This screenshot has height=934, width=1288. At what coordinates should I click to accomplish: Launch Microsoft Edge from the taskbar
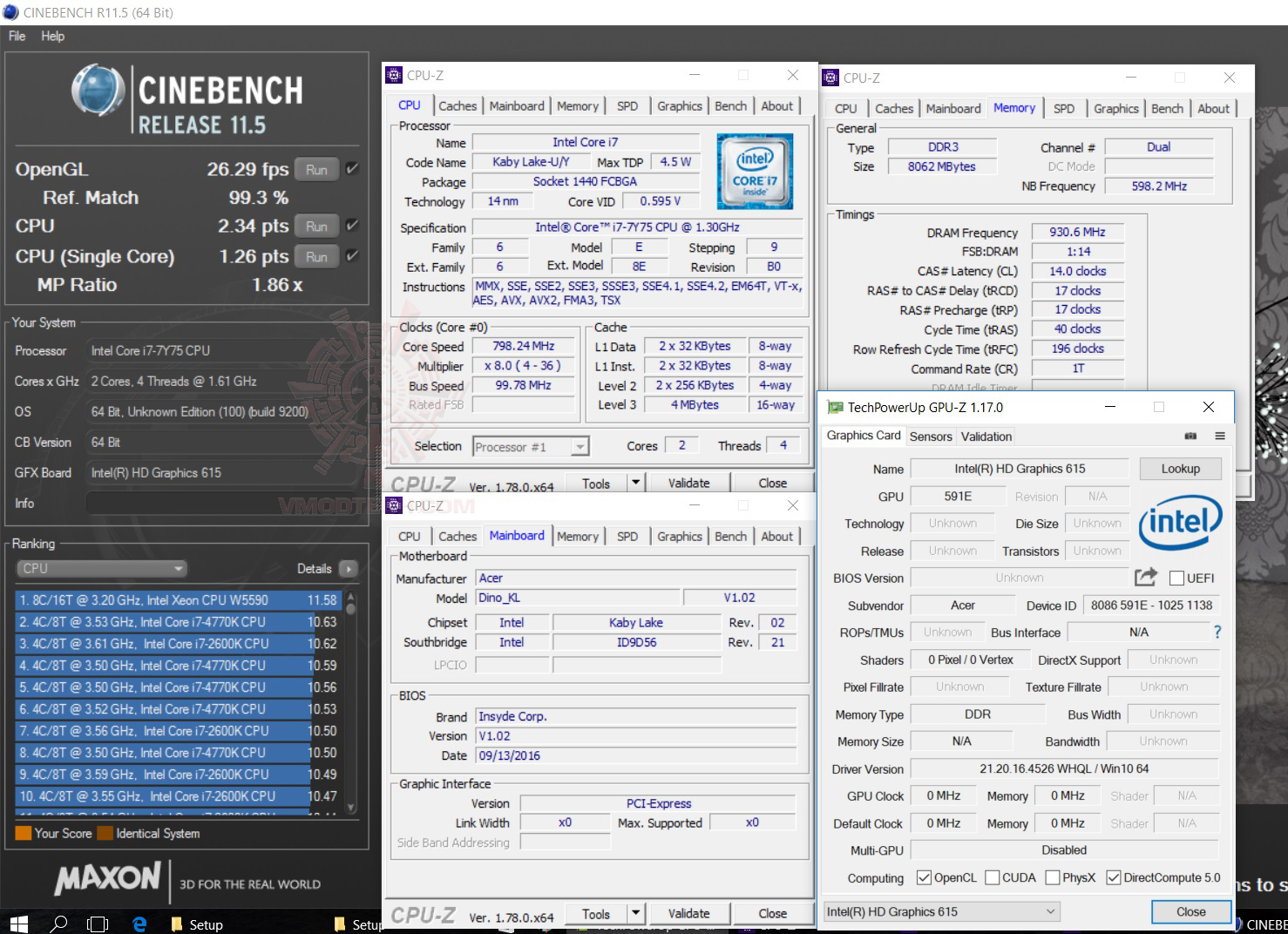tap(139, 924)
